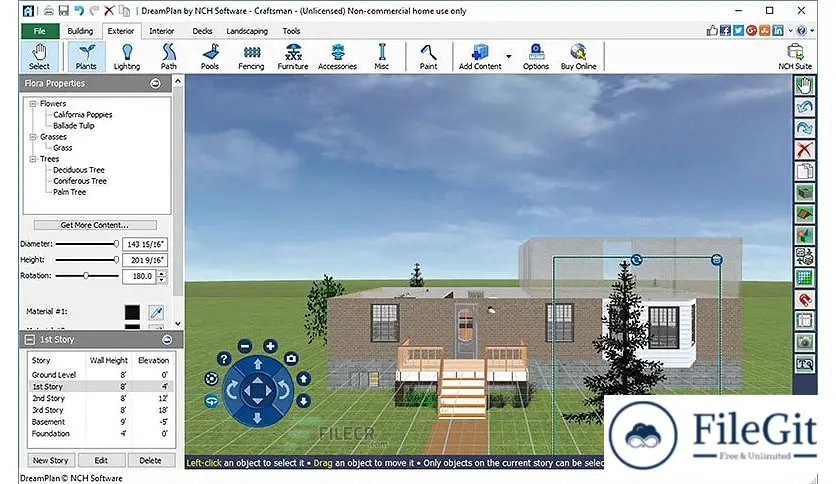Click the zoom-out minus button on navigation wheel

tap(245, 346)
